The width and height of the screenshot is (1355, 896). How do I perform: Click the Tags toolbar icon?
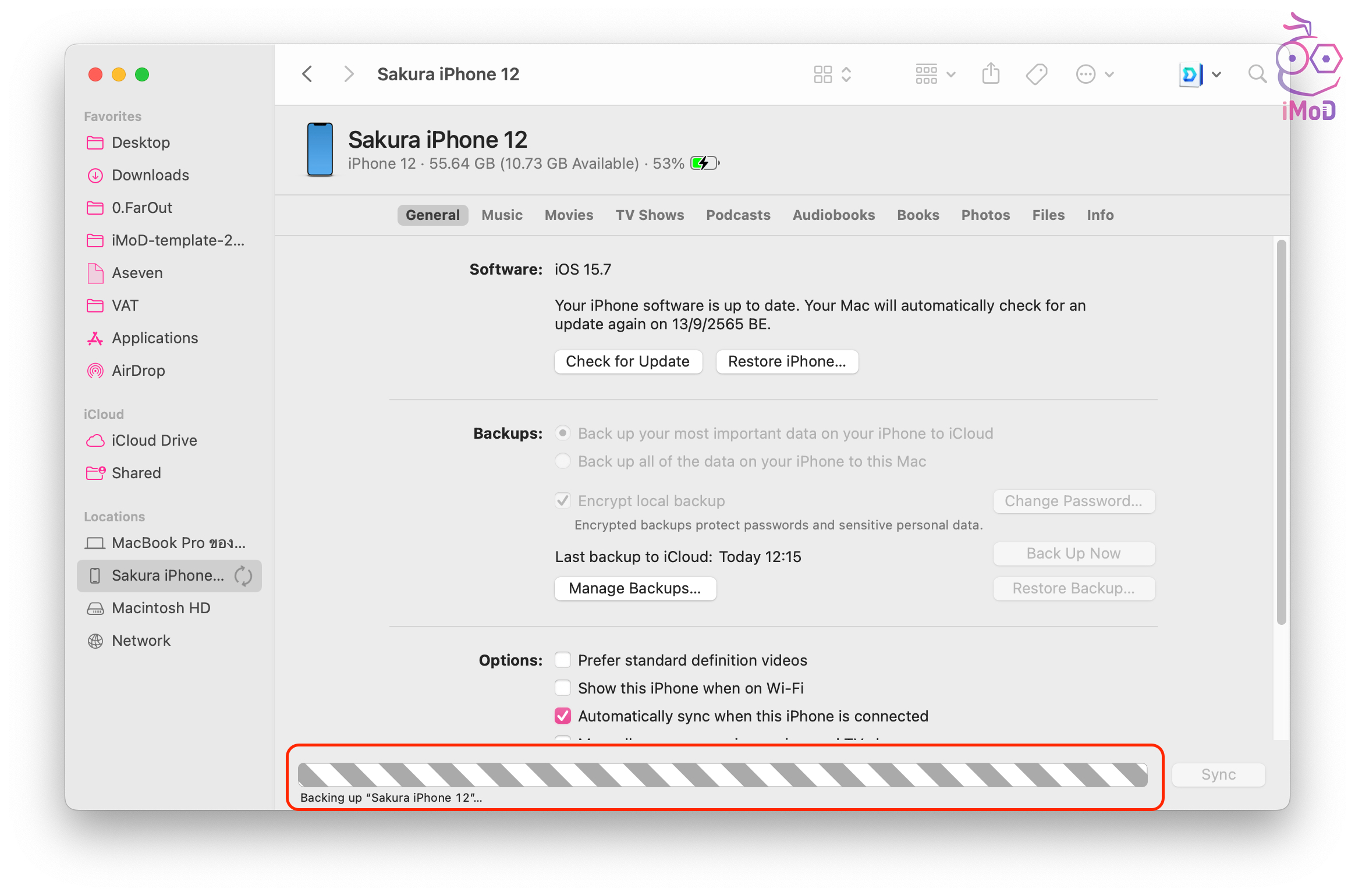coord(1036,74)
